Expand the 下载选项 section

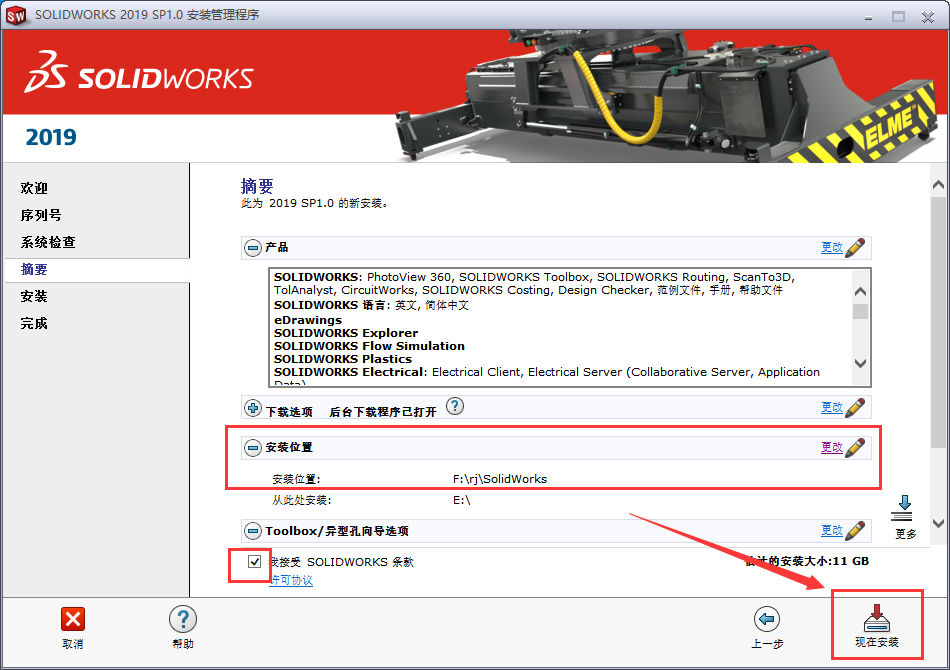point(253,408)
